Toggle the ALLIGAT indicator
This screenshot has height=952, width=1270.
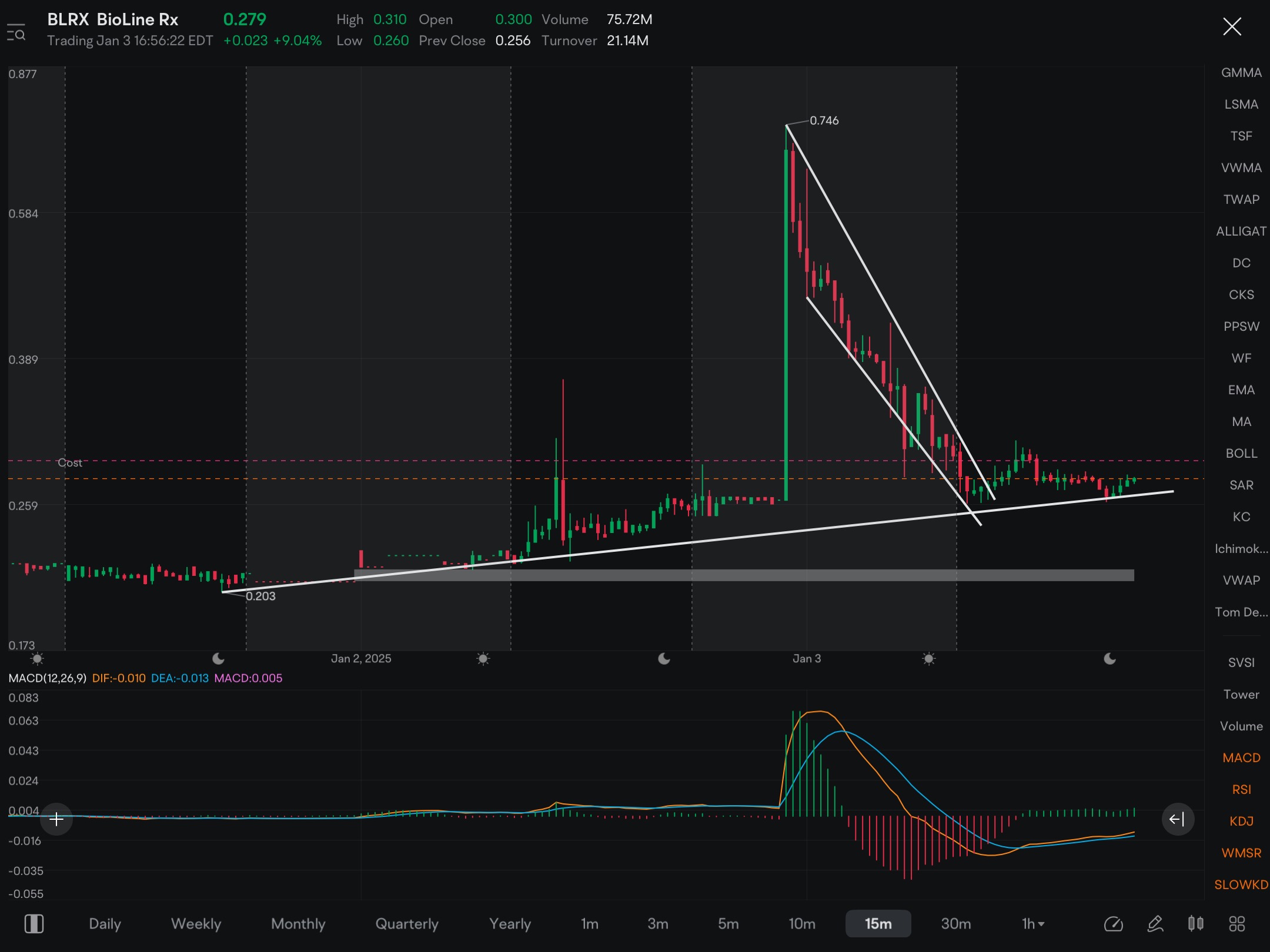pos(1241,232)
